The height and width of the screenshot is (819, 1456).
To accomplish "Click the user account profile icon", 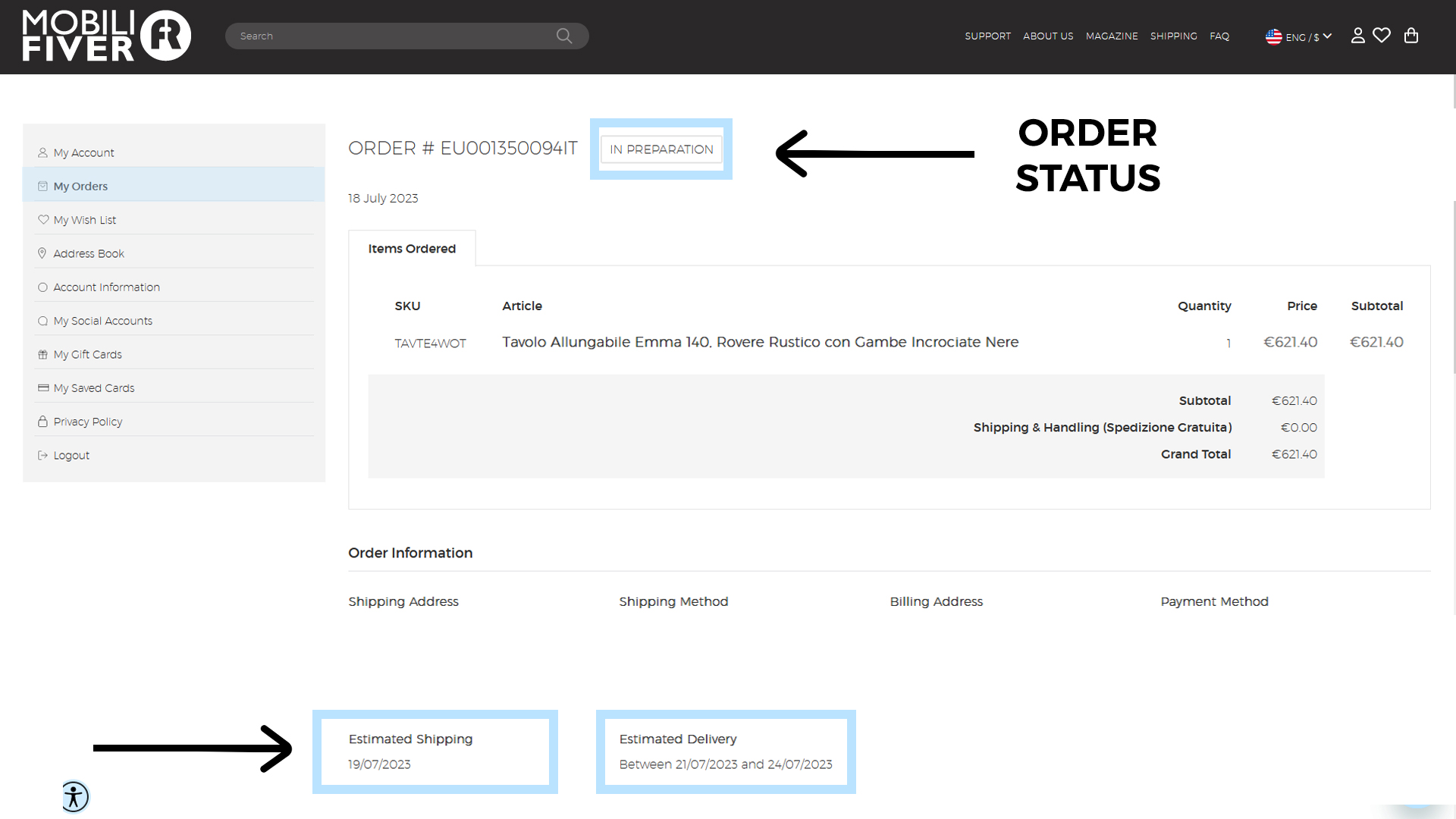I will tap(1358, 36).
